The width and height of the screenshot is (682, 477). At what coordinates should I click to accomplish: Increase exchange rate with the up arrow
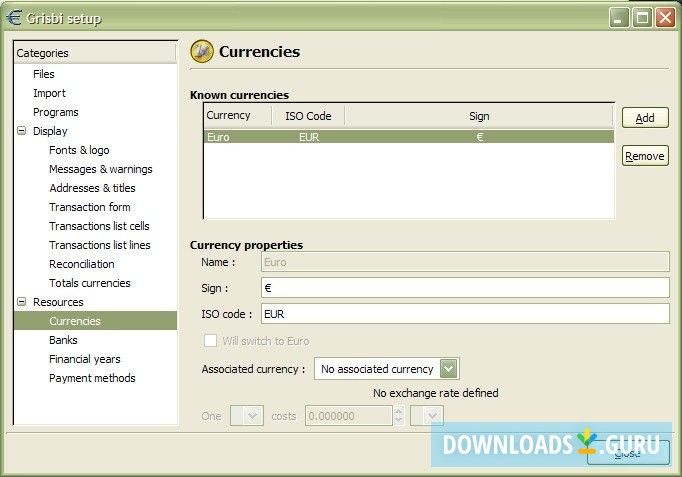[398, 411]
